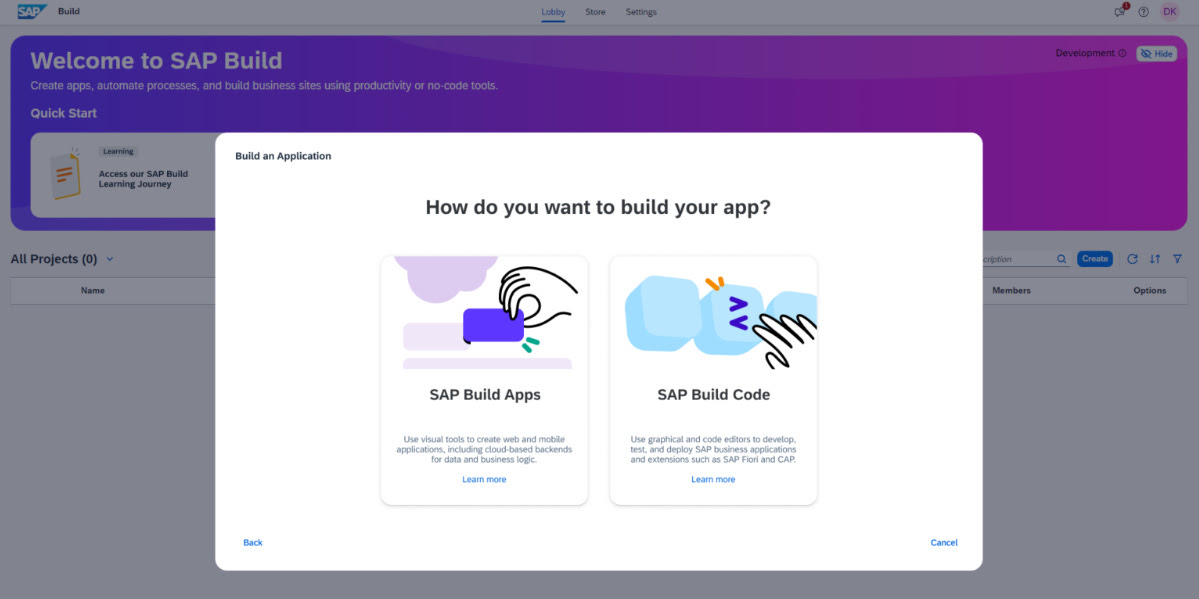Open the notifications icon with red badge

tap(1120, 11)
